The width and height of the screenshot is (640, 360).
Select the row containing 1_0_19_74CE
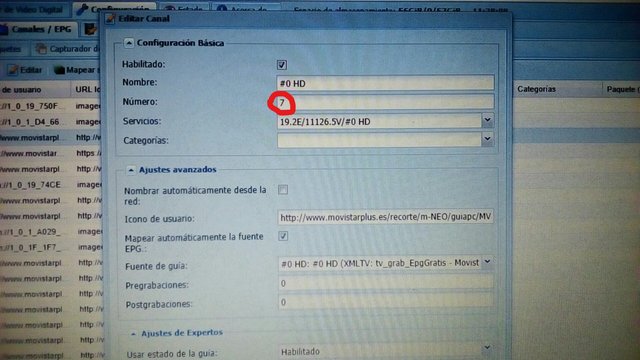click(x=51, y=185)
